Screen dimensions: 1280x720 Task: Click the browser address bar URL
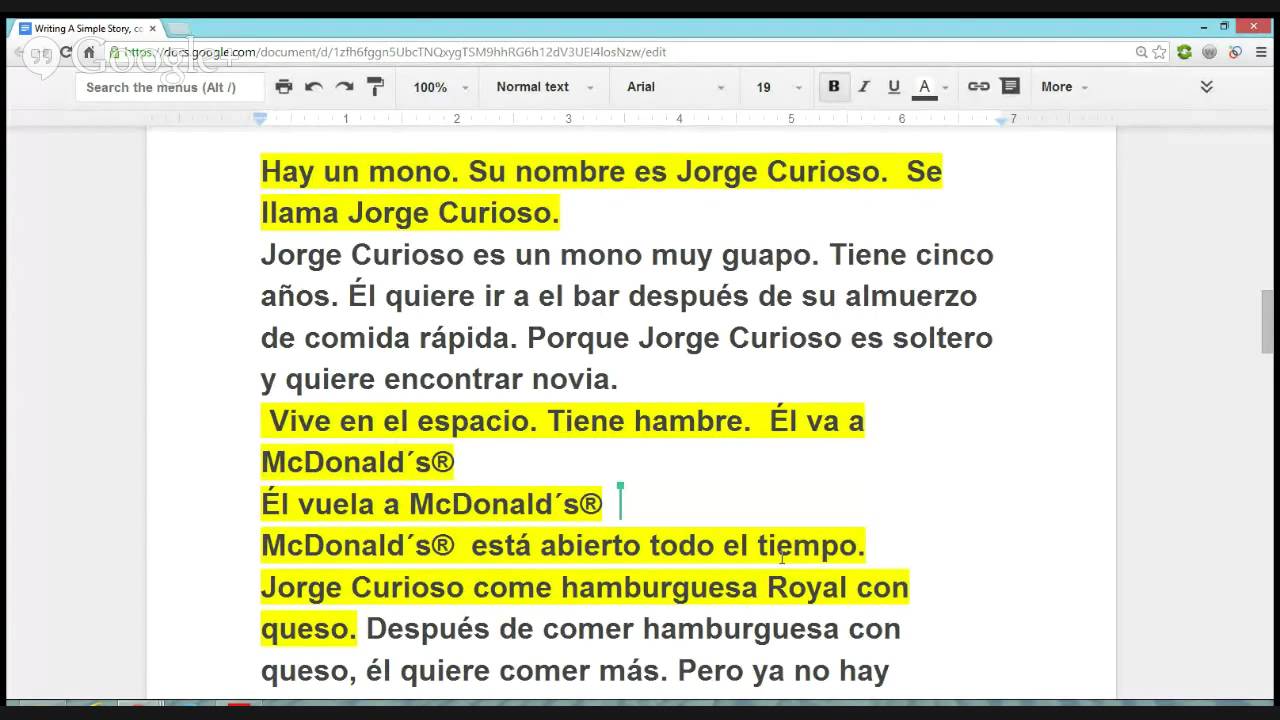coord(395,52)
